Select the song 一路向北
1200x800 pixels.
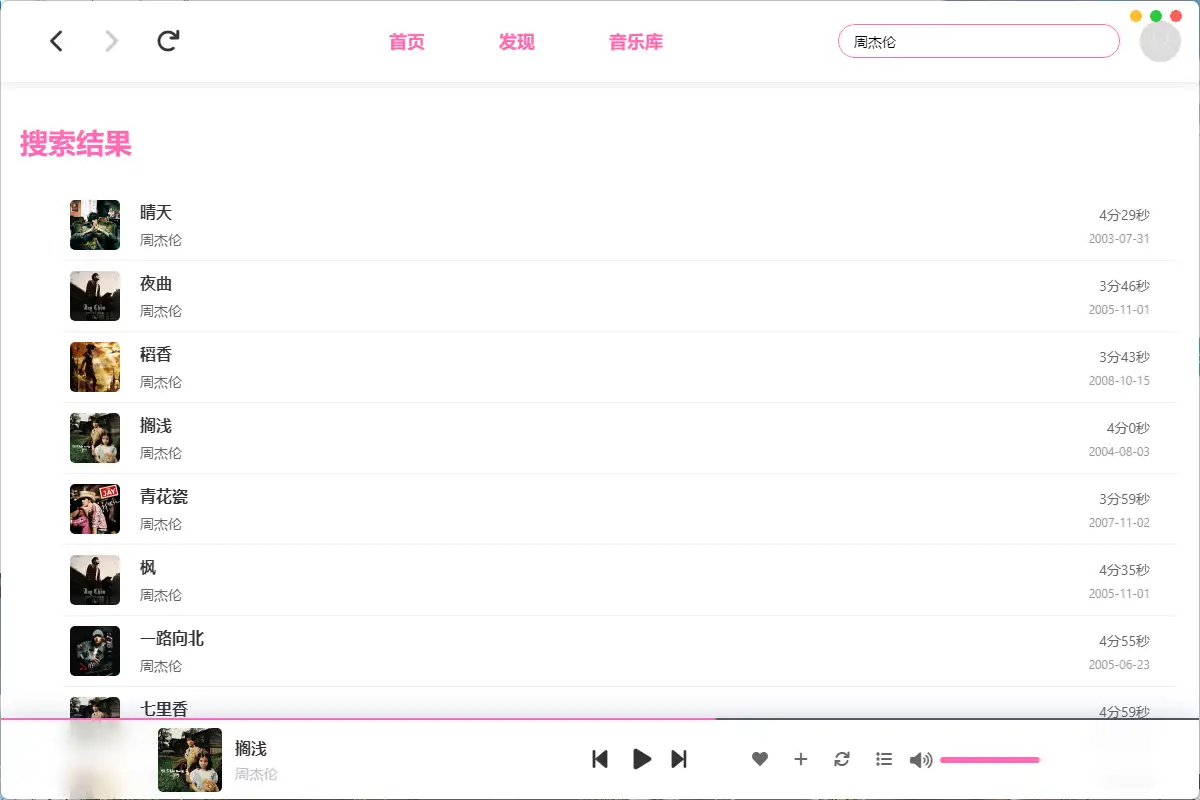[x=620, y=651]
